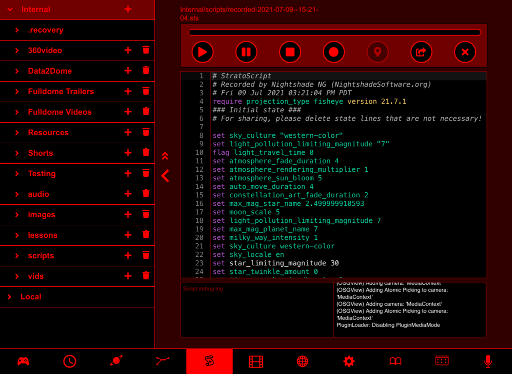Delete the Fulldome Trailers folder
The height and width of the screenshot is (374, 512).
click(x=146, y=91)
